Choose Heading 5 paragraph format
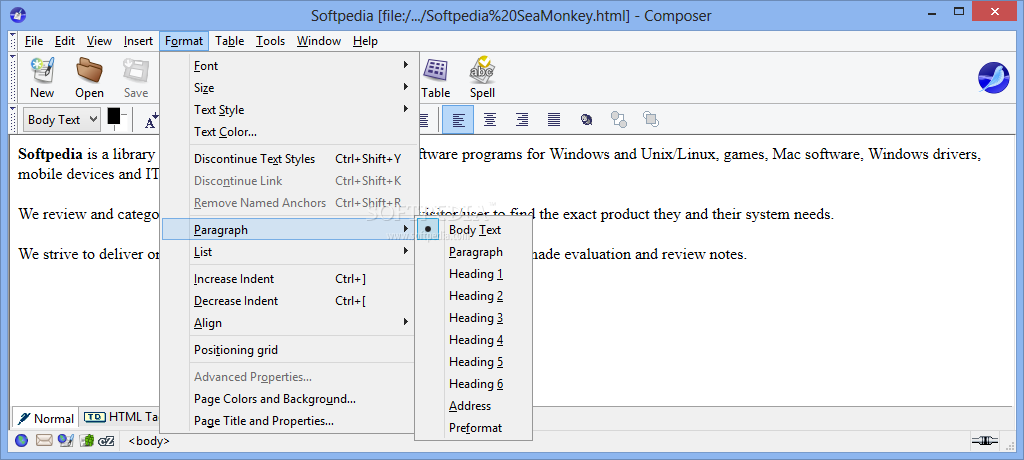The height and width of the screenshot is (460, 1024). pyautogui.click(x=475, y=362)
